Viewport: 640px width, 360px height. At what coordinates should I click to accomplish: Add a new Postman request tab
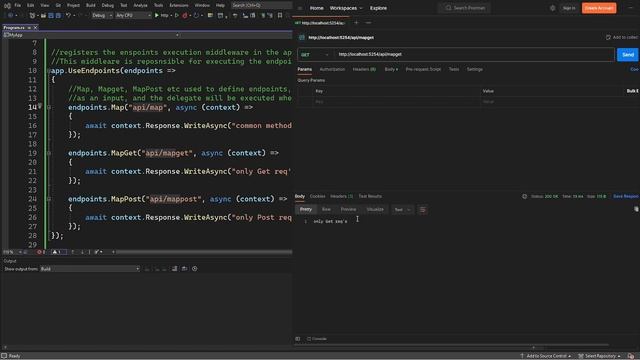point(356,23)
